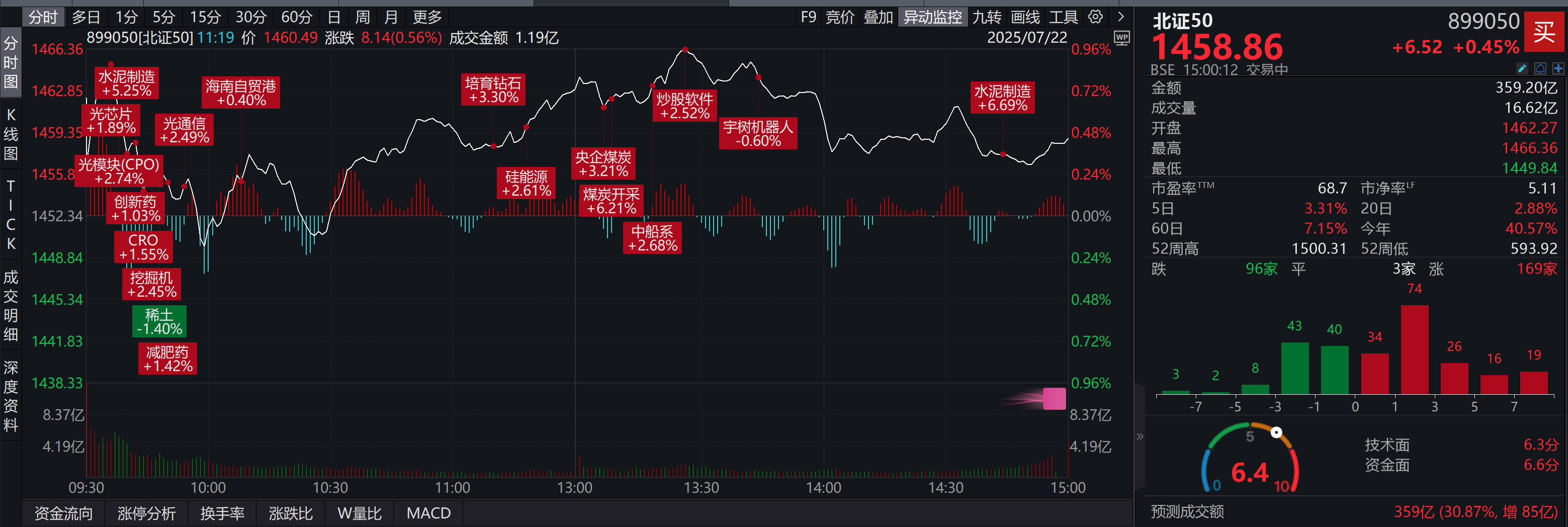Screen dimensions: 1568x527
Task: Click the 培育钻石 +3.30% event label
Action: coord(494,90)
